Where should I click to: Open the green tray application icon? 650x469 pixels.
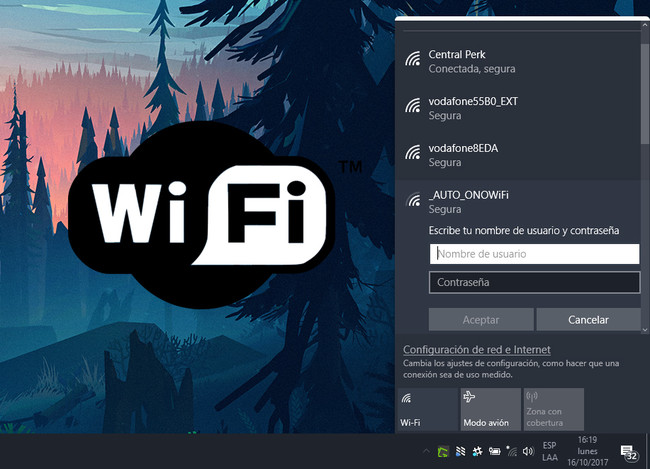[443, 451]
